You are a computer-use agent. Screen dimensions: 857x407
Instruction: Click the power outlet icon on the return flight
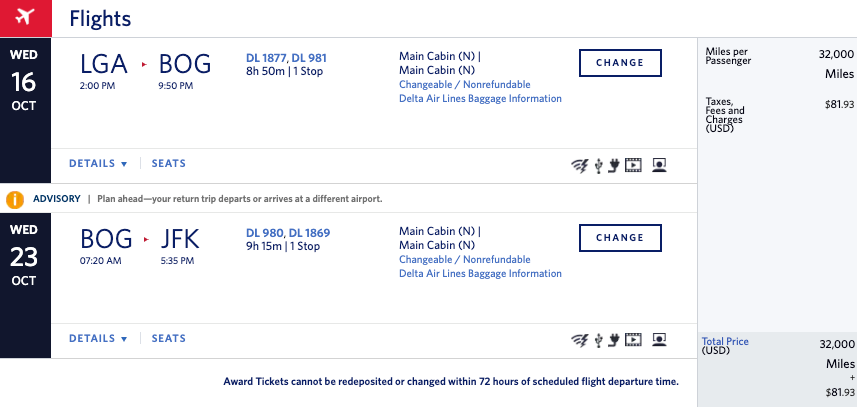tap(613, 340)
